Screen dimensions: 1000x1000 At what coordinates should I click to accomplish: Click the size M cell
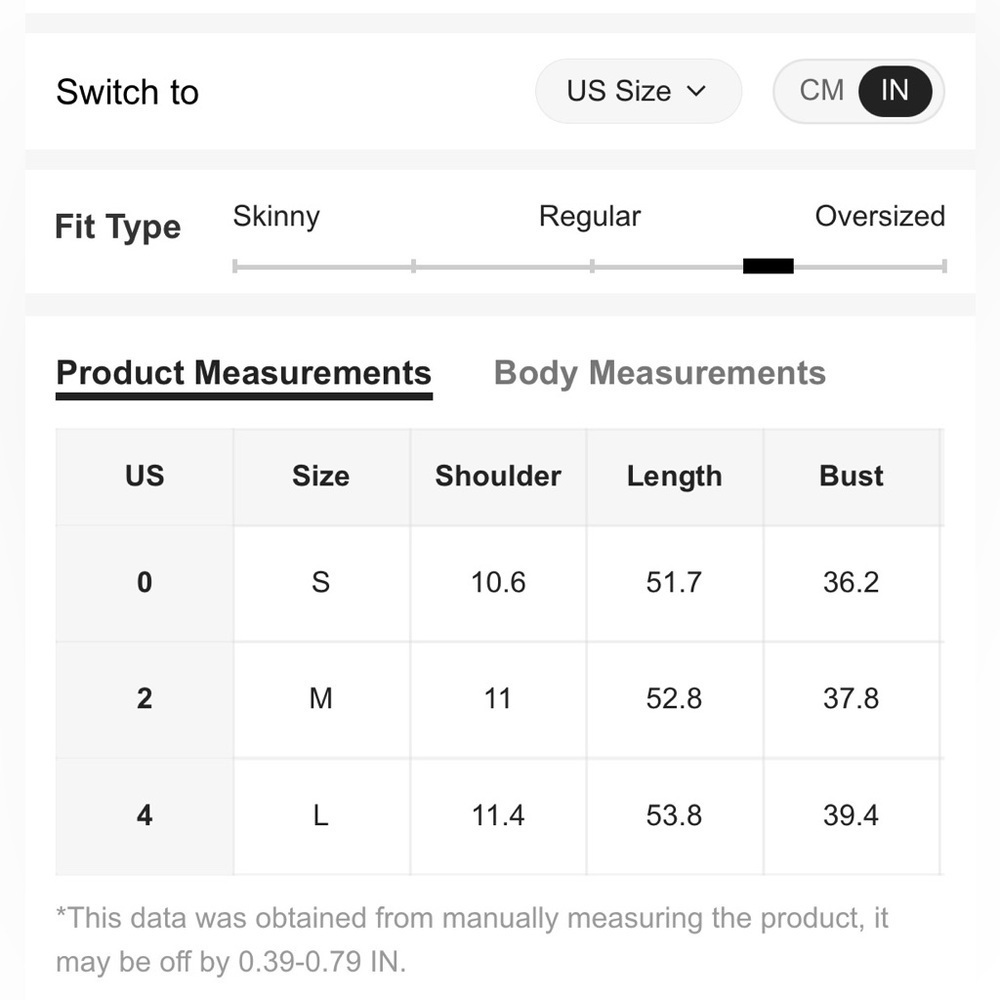coord(321,698)
